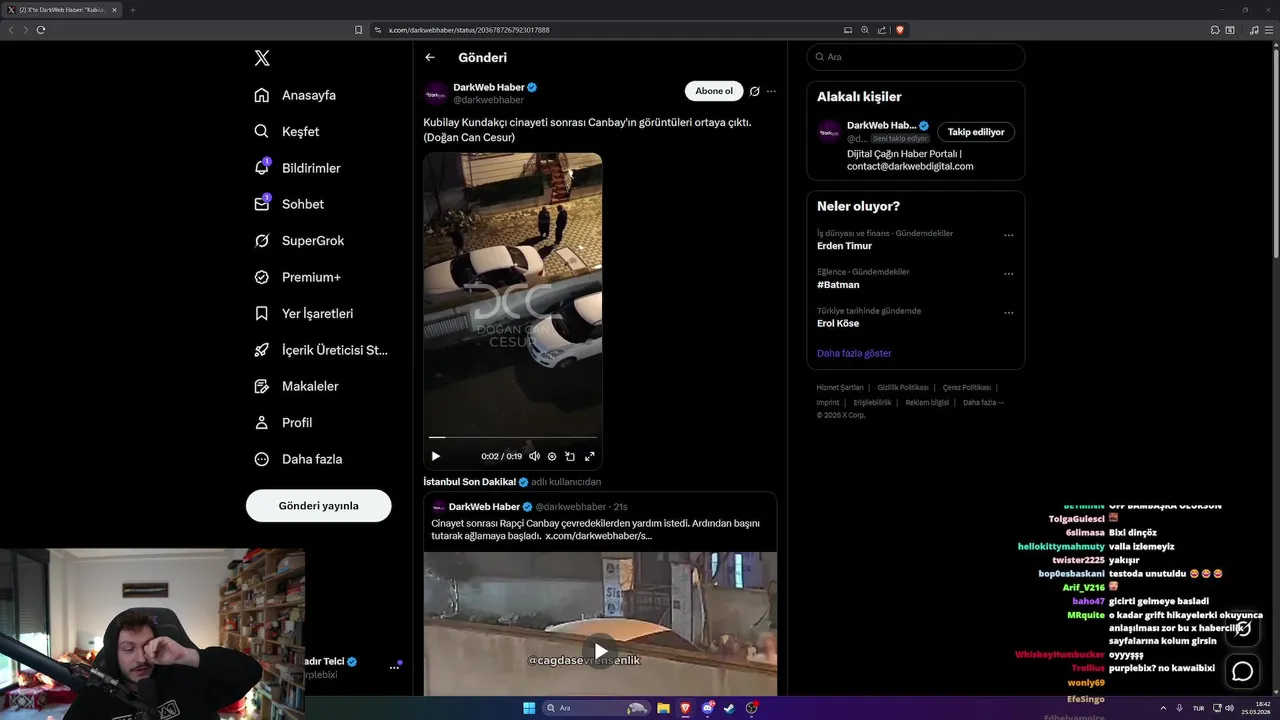The height and width of the screenshot is (720, 1280).
Task: Click Gönderi yayınla button
Action: point(318,506)
